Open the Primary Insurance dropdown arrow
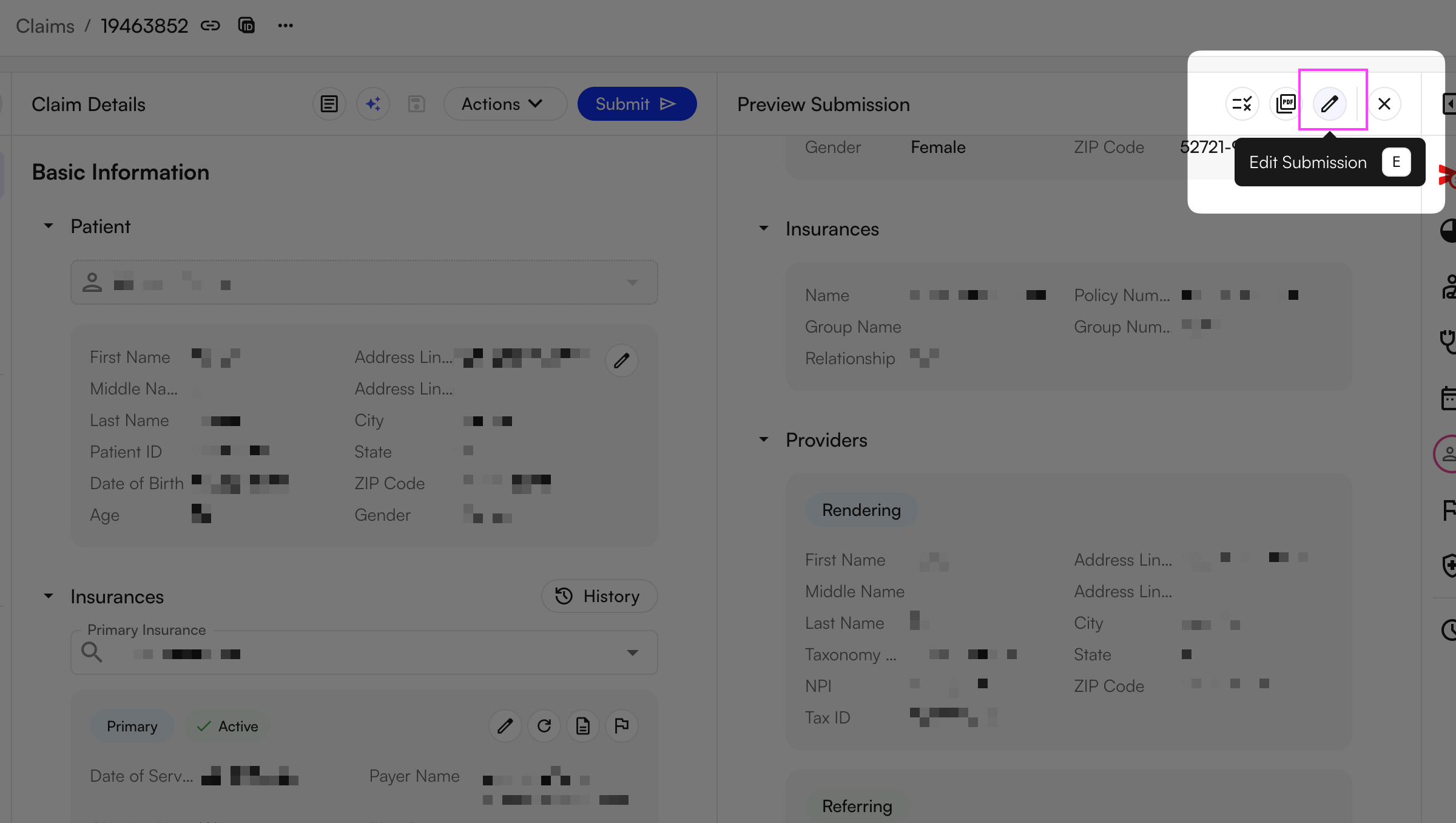The width and height of the screenshot is (1456, 823). click(x=633, y=652)
